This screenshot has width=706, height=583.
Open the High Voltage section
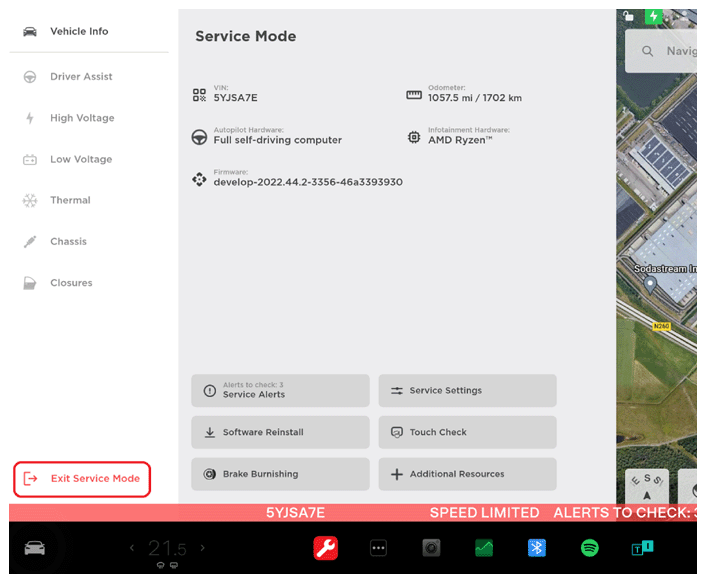(82, 118)
